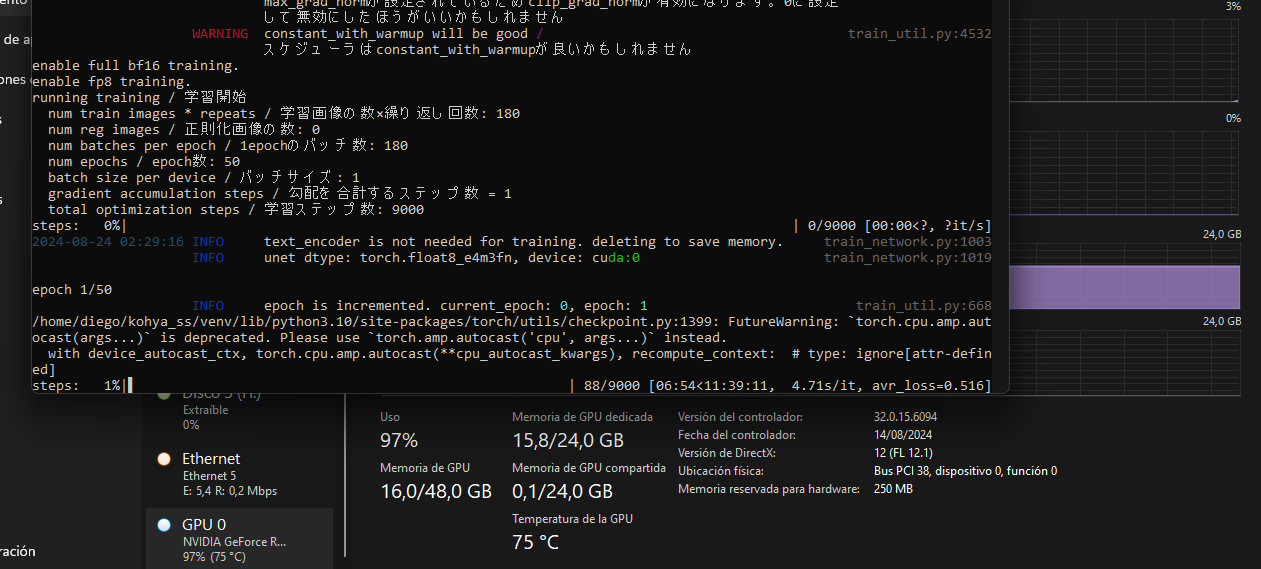Image resolution: width=1261 pixels, height=569 pixels.
Task: Click the 'Versión del controlador:' label
Action: [x=739, y=417]
